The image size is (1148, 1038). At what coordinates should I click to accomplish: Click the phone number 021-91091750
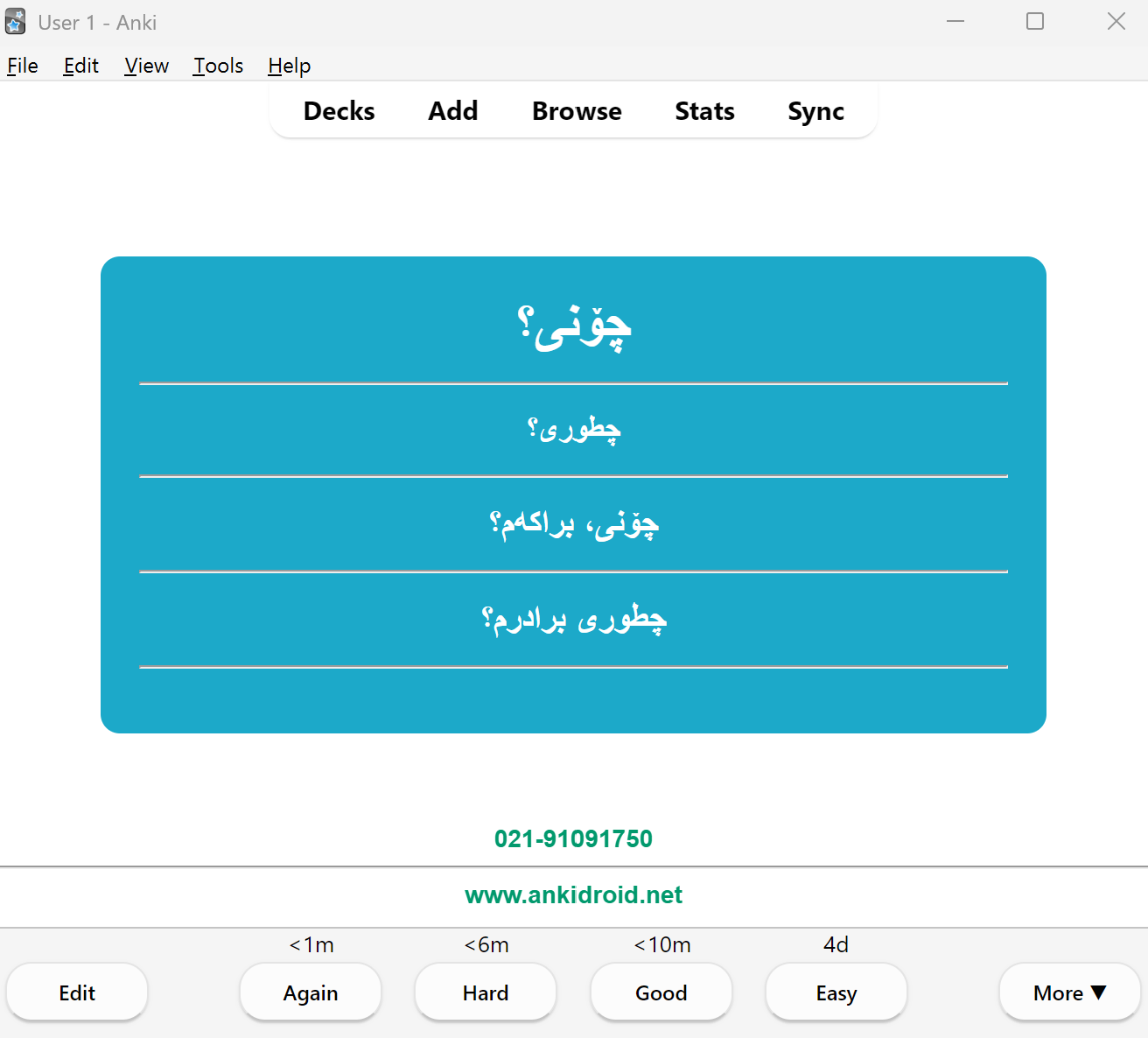pyautogui.click(x=573, y=838)
